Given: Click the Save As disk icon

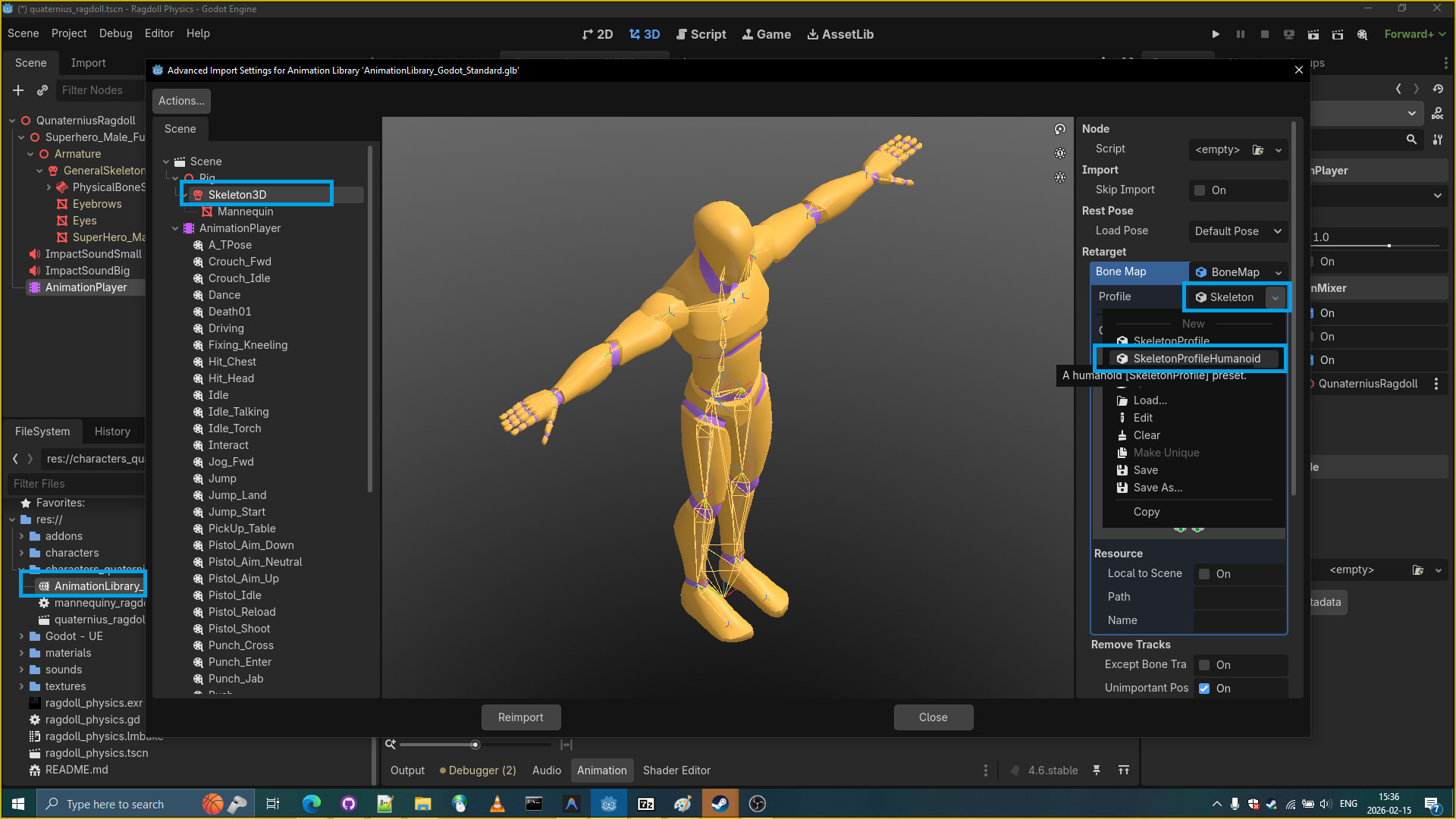Looking at the screenshot, I should 1122,488.
